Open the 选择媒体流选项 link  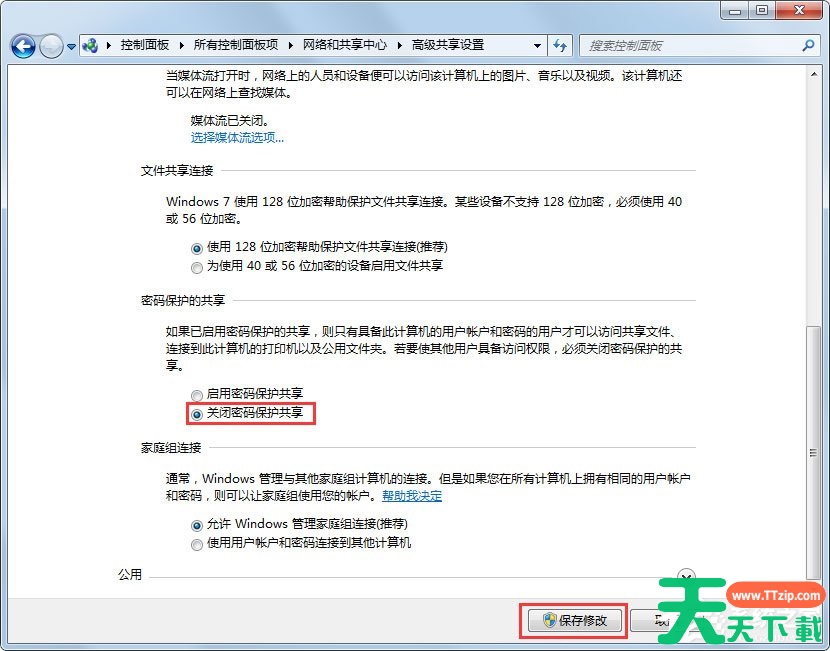237,138
